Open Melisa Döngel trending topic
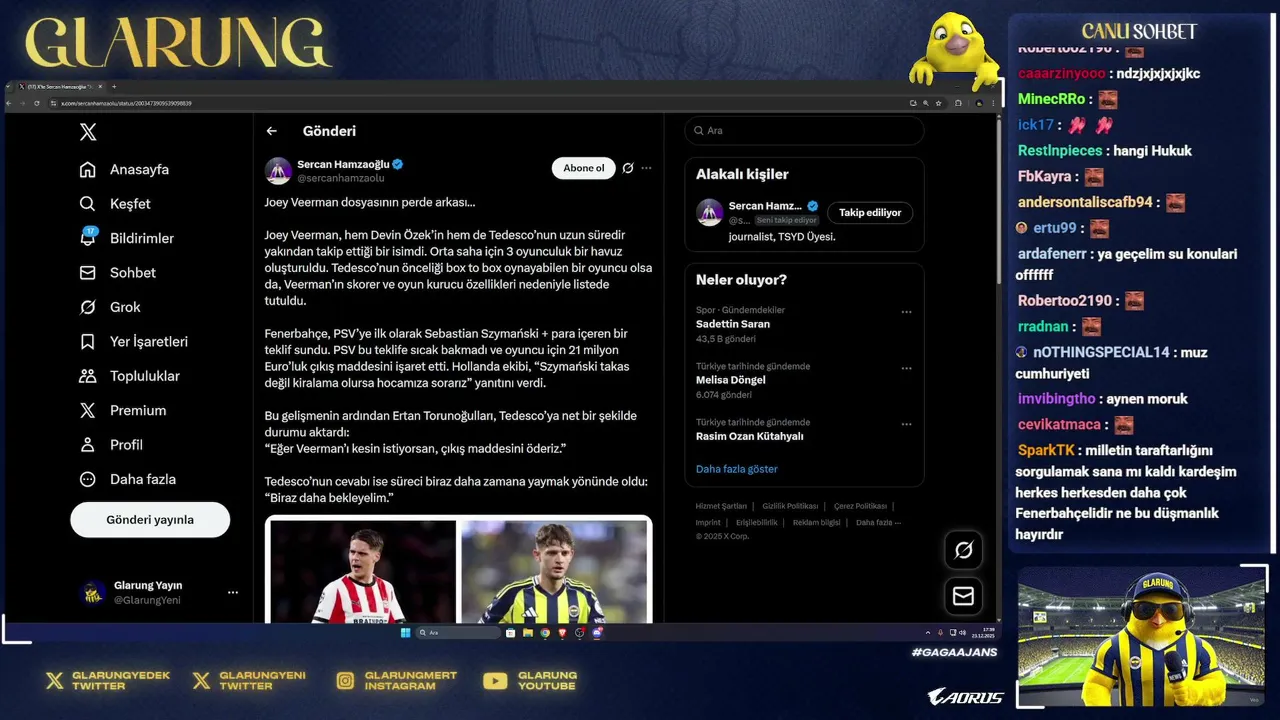This screenshot has height=720, width=1280. click(x=731, y=380)
